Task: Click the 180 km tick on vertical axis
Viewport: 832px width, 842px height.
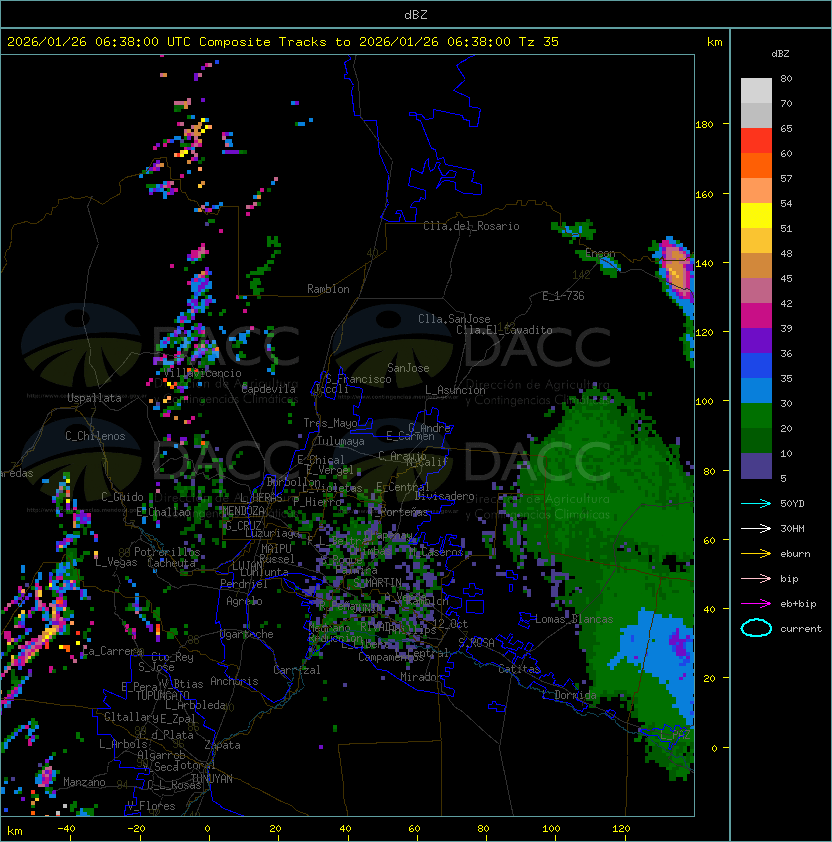Action: 704,125
